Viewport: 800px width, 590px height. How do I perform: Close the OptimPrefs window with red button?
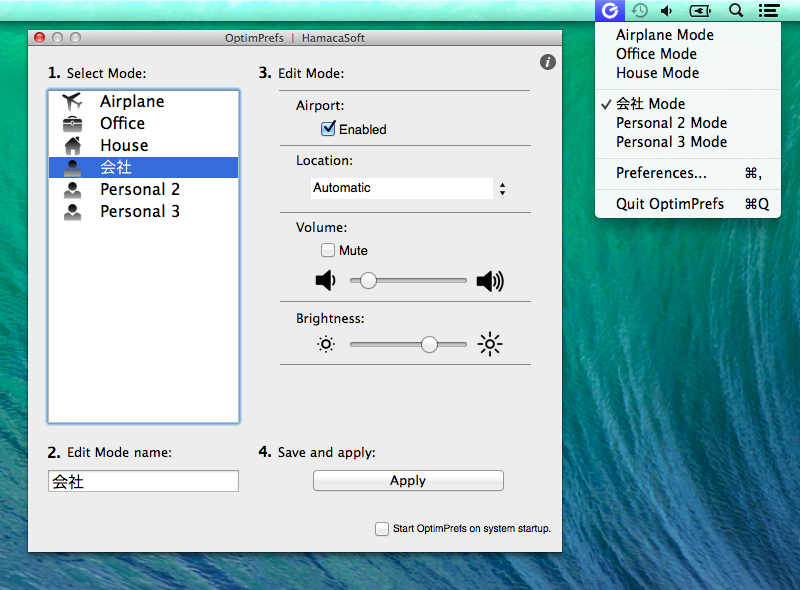[x=39, y=38]
